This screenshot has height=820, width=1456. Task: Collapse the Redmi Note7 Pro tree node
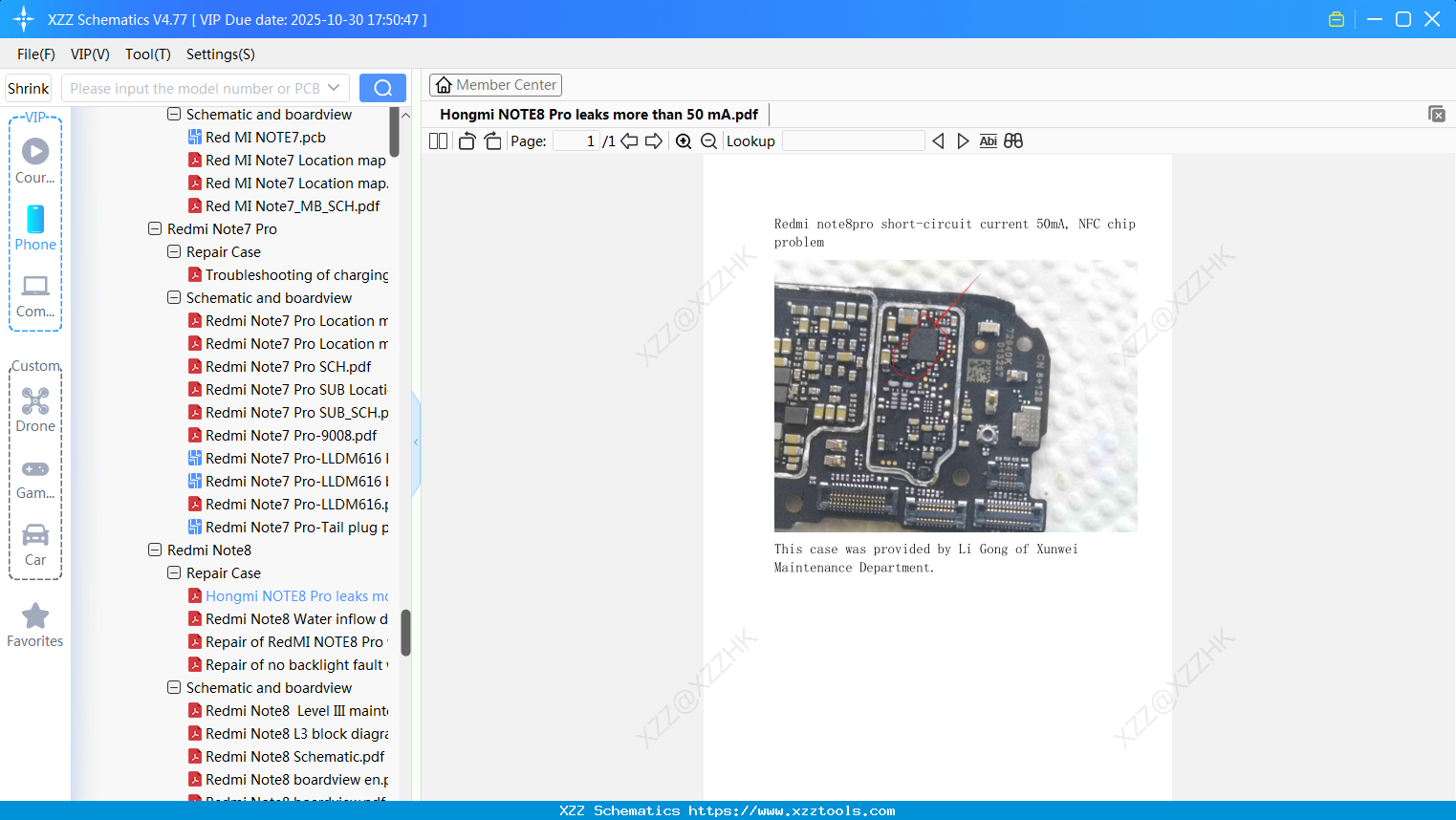tap(155, 229)
